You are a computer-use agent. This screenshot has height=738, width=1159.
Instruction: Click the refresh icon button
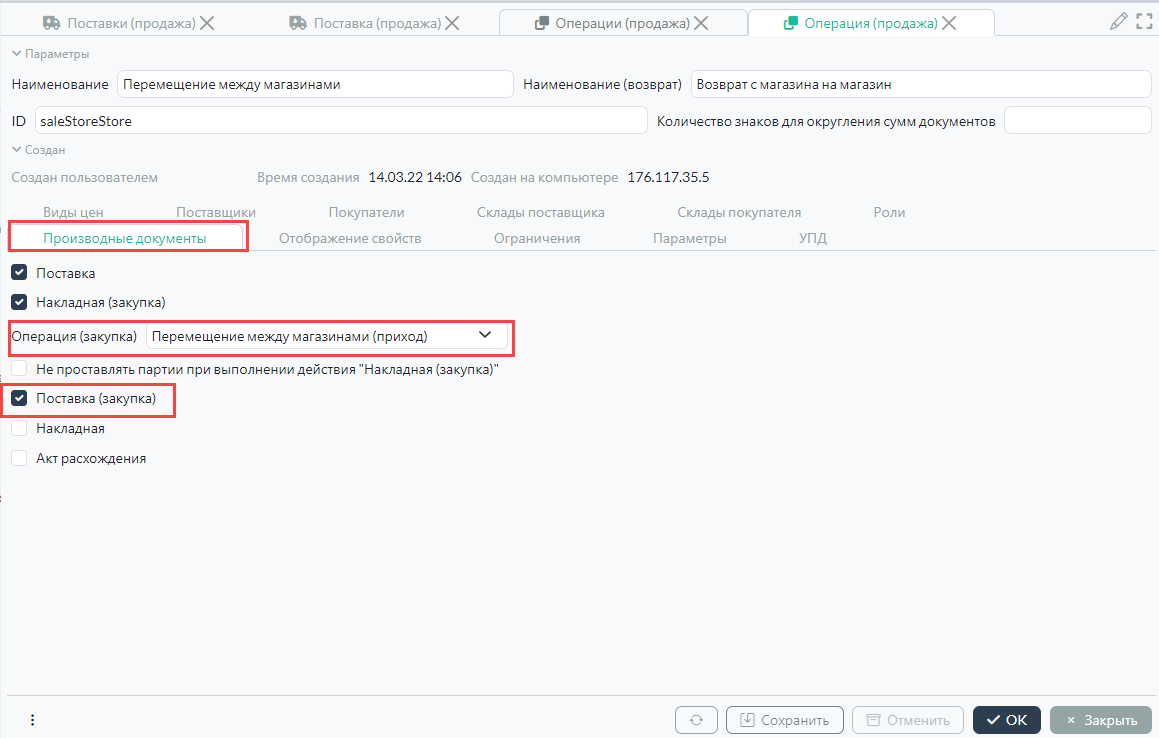pyautogui.click(x=696, y=720)
